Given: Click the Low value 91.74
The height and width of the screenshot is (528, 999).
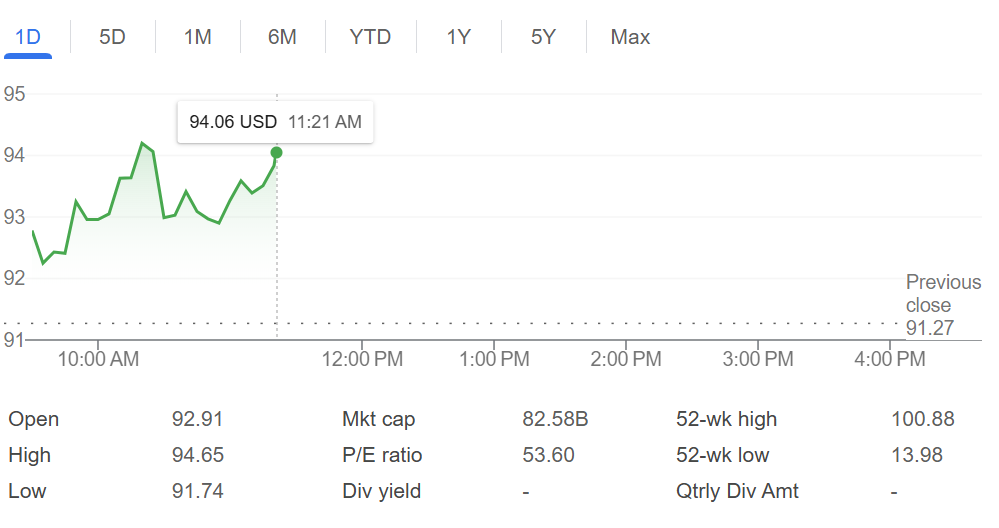Looking at the screenshot, I should click(x=197, y=491).
